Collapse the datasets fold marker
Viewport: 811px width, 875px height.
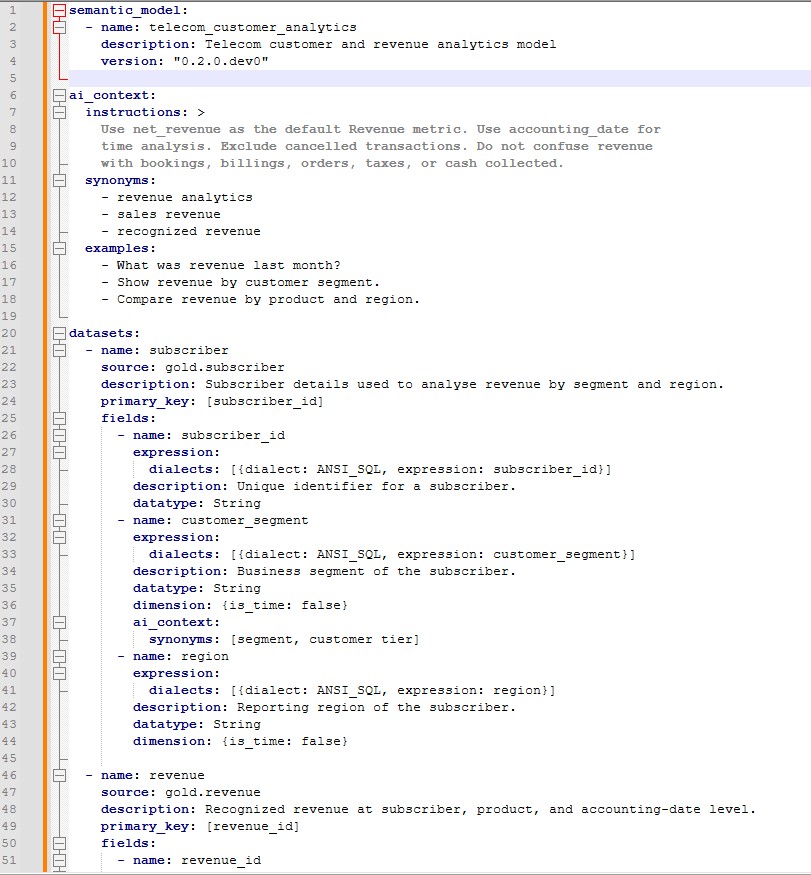[x=59, y=333]
